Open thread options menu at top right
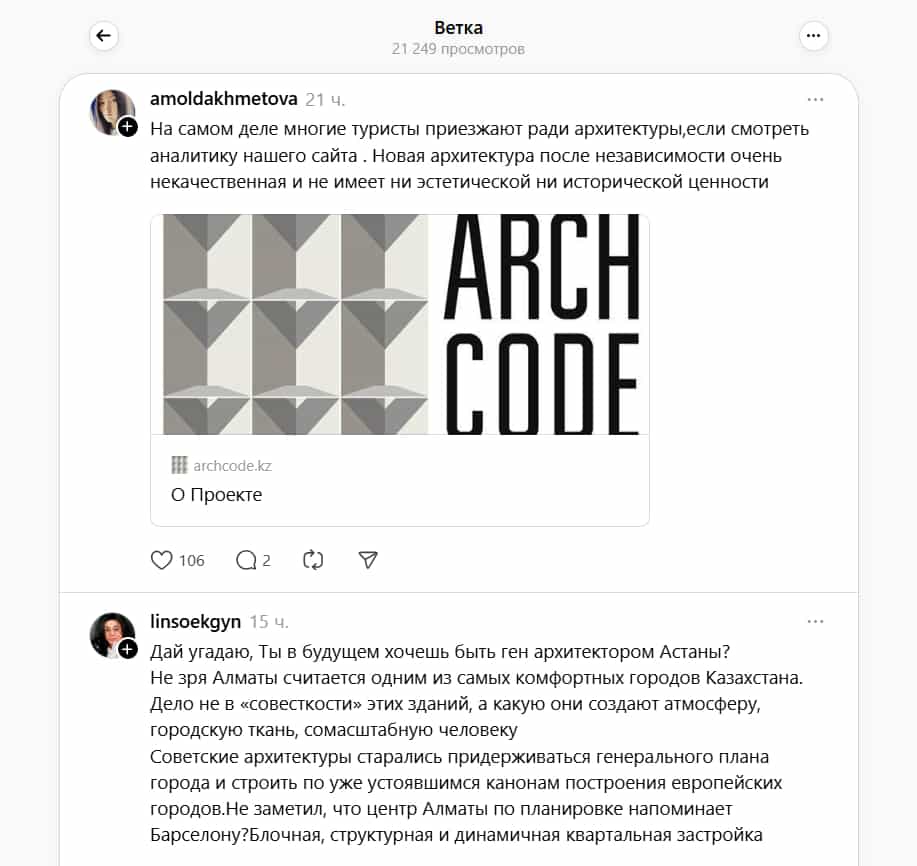The height and width of the screenshot is (866, 917). point(813,36)
